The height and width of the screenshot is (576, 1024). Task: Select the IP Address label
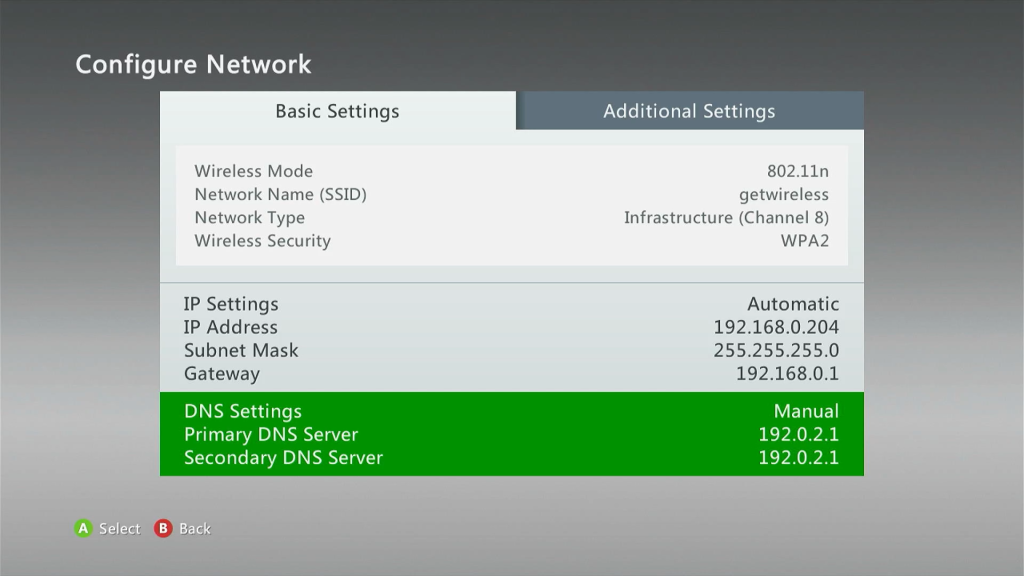click(231, 327)
